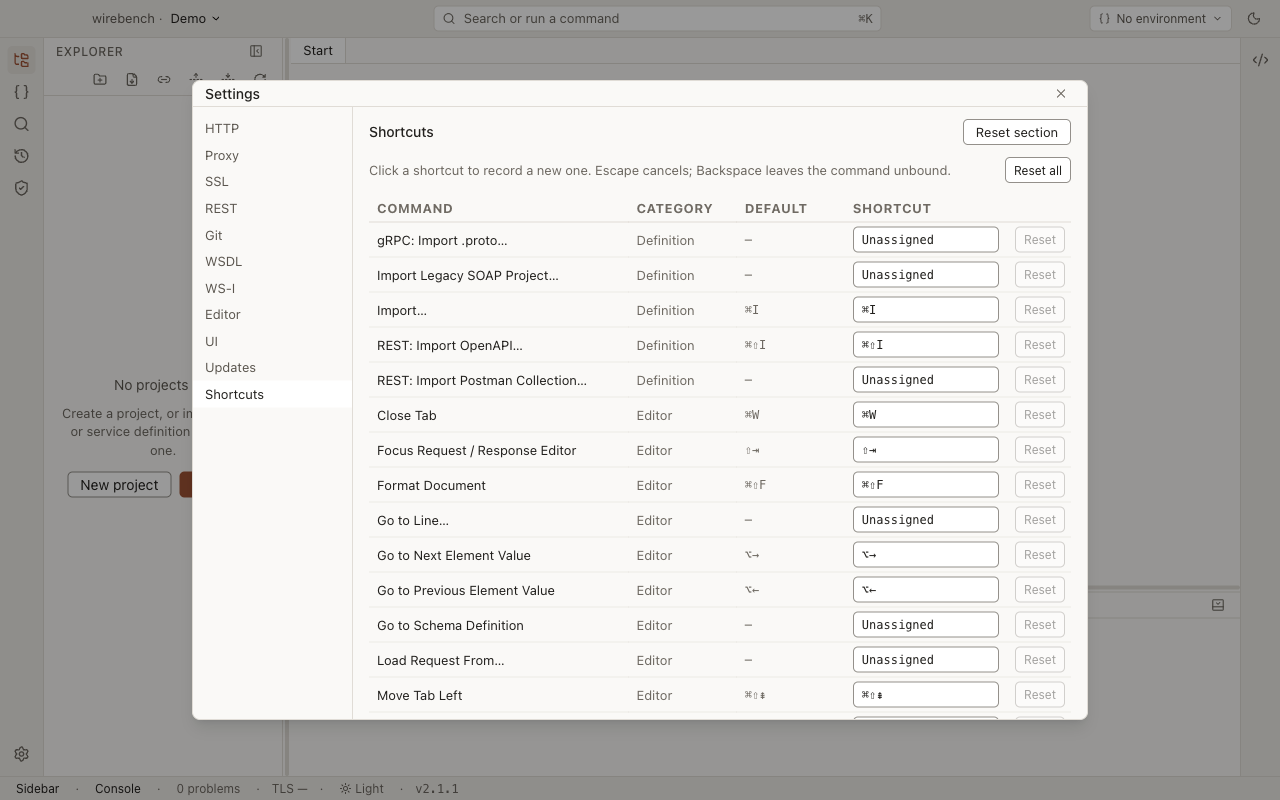Click the panel icon behind the dialog's right side
Screen dimensions: 1280x800
(1218, 605)
